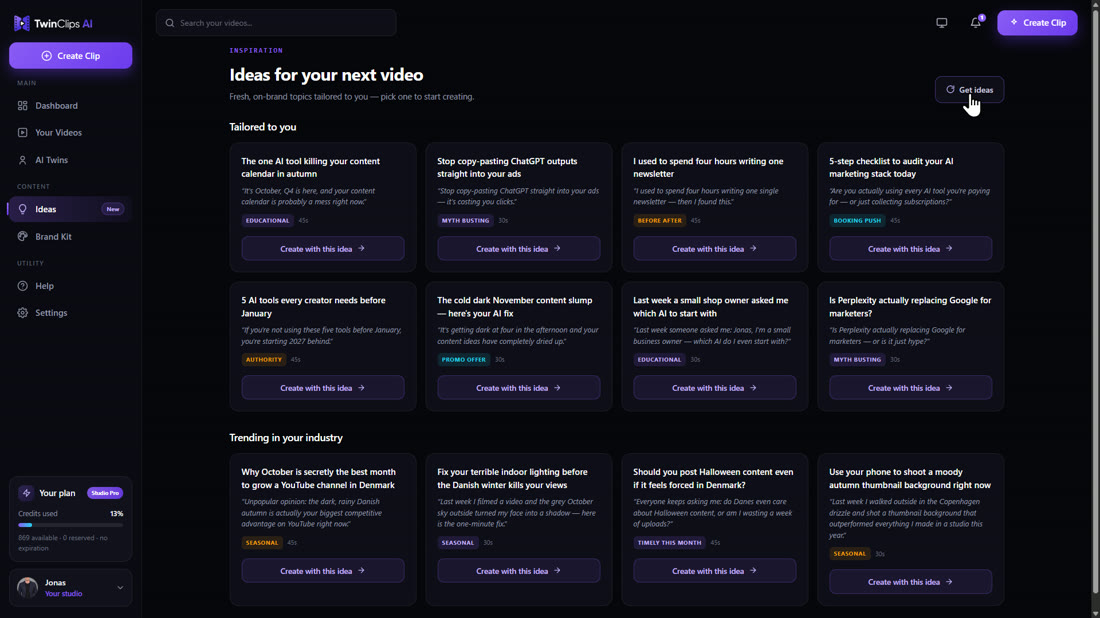Click the Your Videos play icon
Viewport: 1100px width, 618px height.
[22, 133]
